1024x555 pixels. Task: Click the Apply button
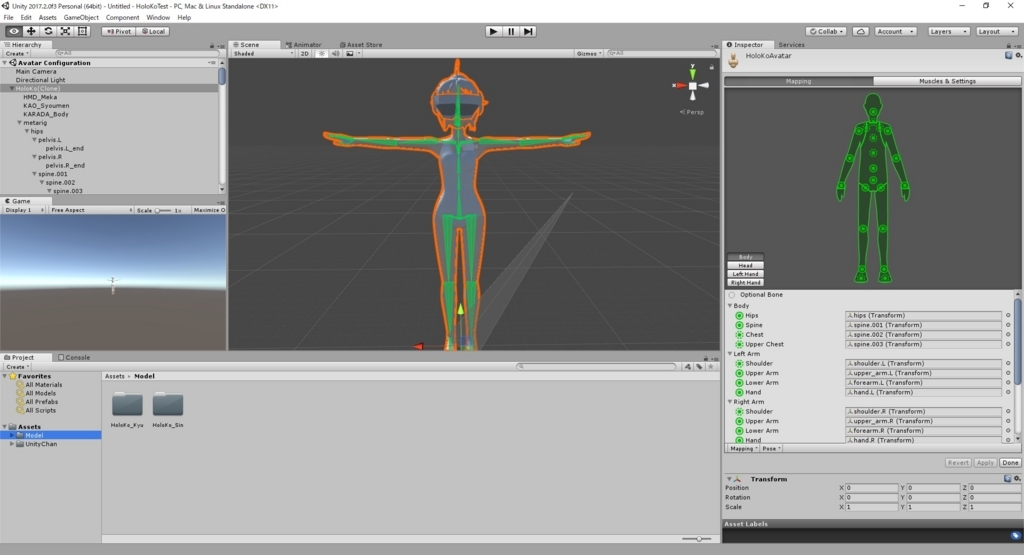[x=985, y=462]
